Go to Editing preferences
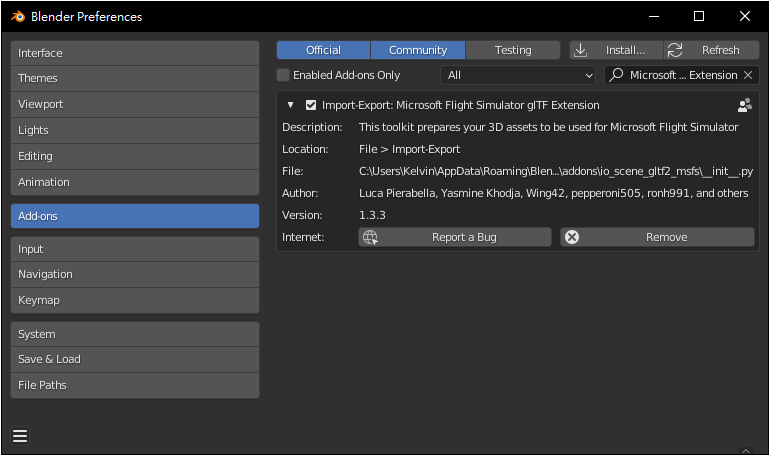Screen dimensions: 770x456 point(135,157)
